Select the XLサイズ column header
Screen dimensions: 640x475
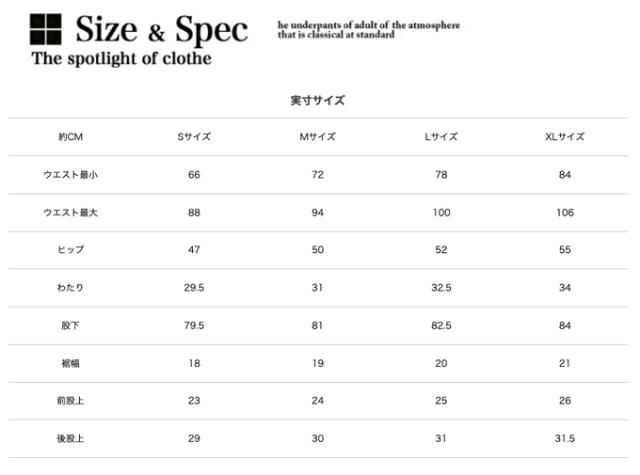point(565,137)
